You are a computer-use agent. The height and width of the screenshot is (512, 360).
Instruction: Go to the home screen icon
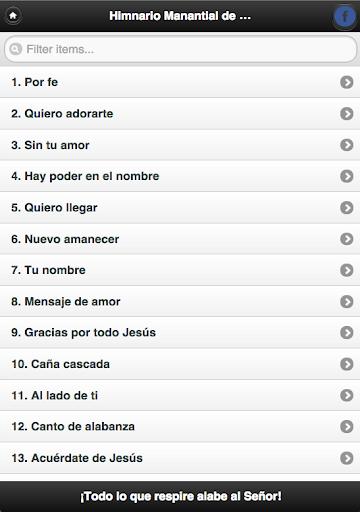[13, 16]
